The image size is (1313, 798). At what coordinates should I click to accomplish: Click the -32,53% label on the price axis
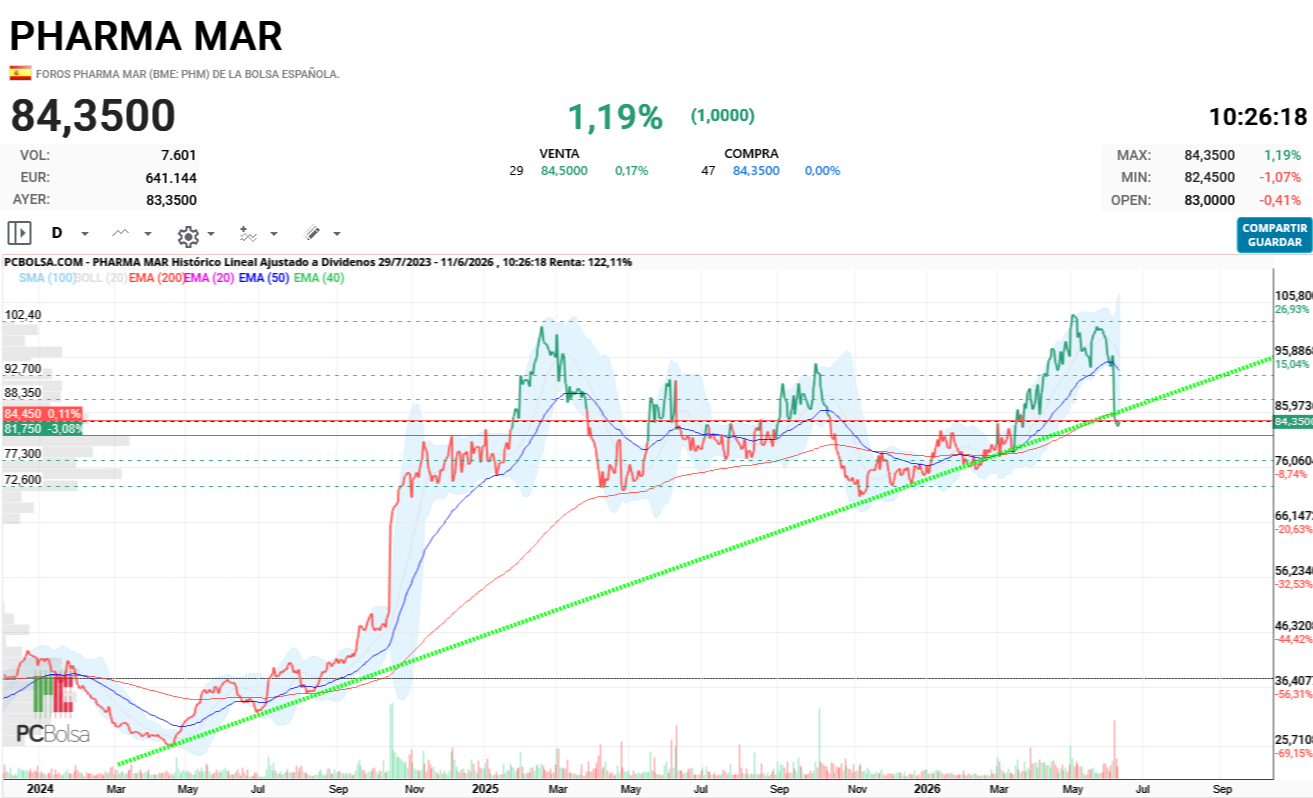(x=1292, y=584)
